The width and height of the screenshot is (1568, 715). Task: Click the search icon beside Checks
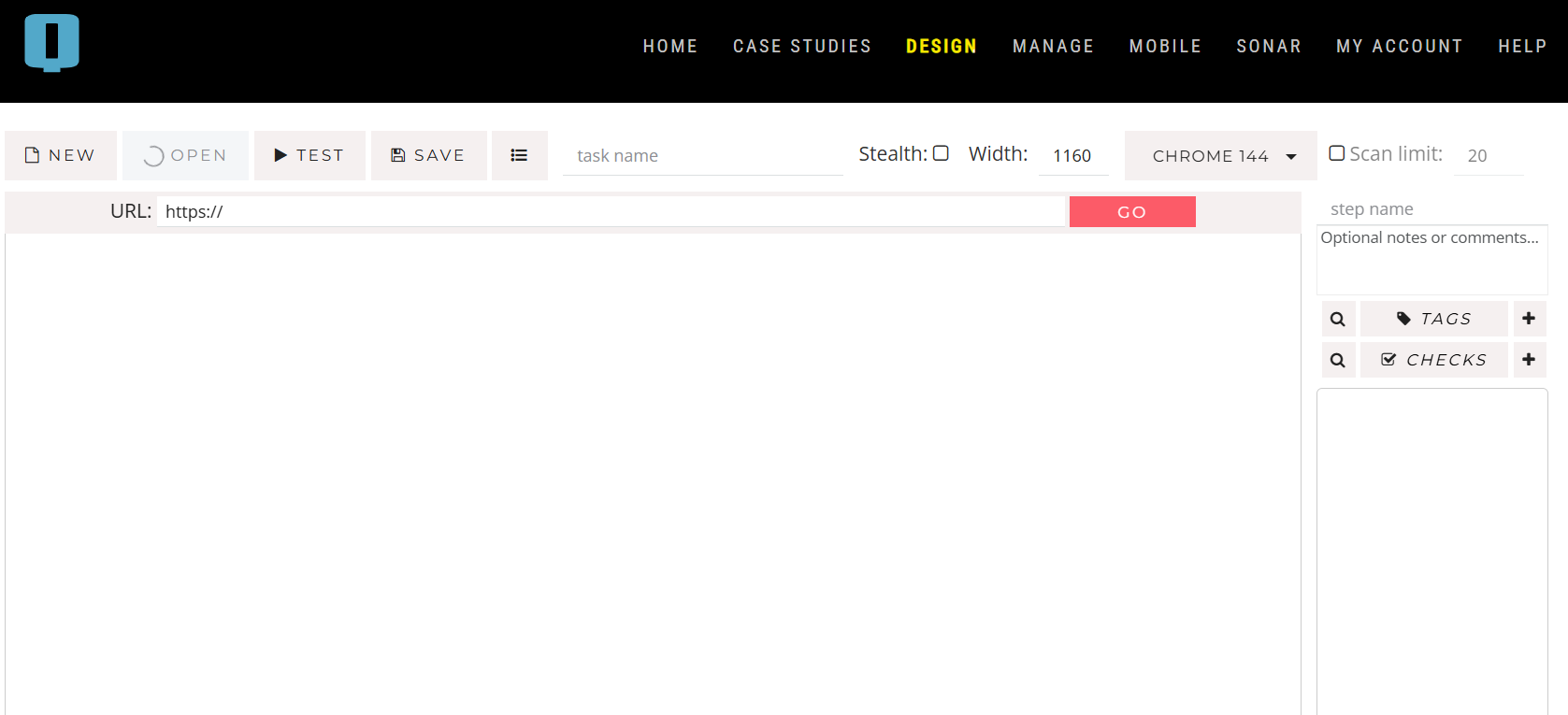tap(1338, 360)
